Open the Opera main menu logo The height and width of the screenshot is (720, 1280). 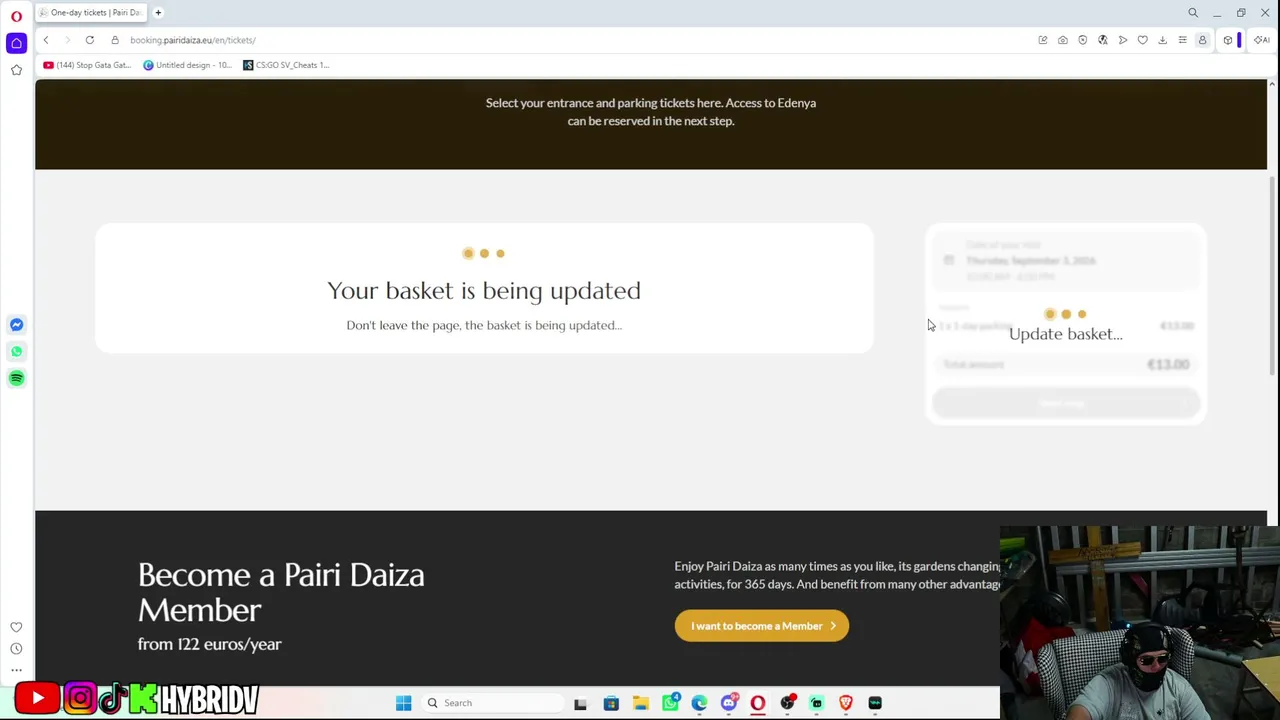16,16
